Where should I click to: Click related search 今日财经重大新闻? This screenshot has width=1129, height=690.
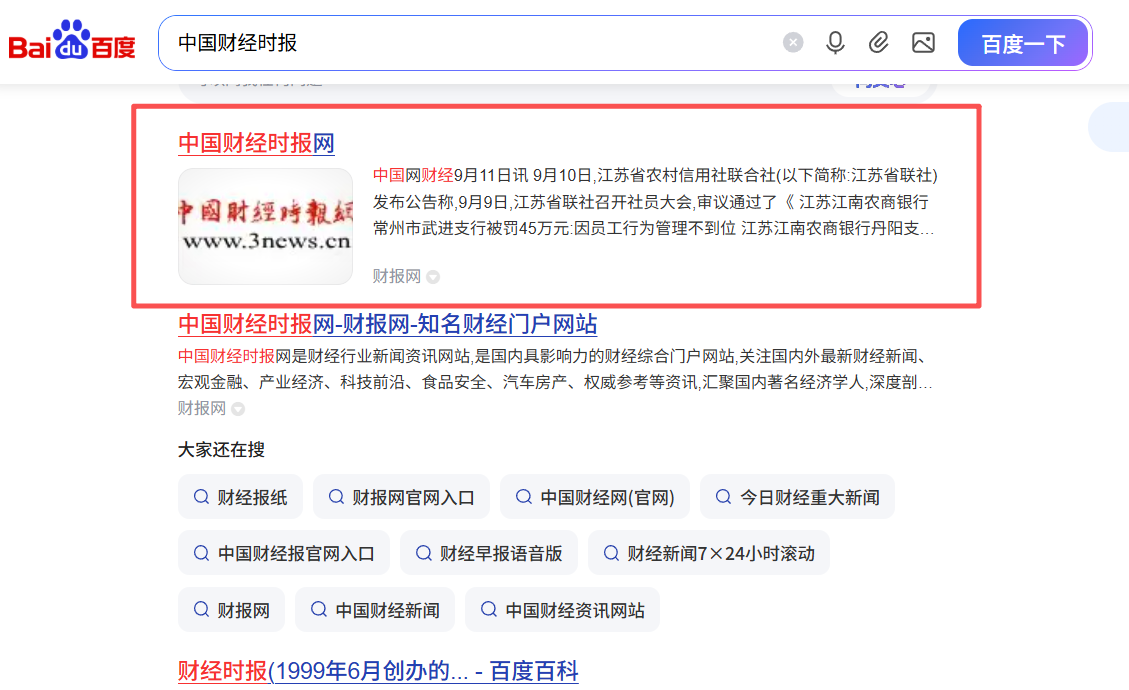pos(797,497)
